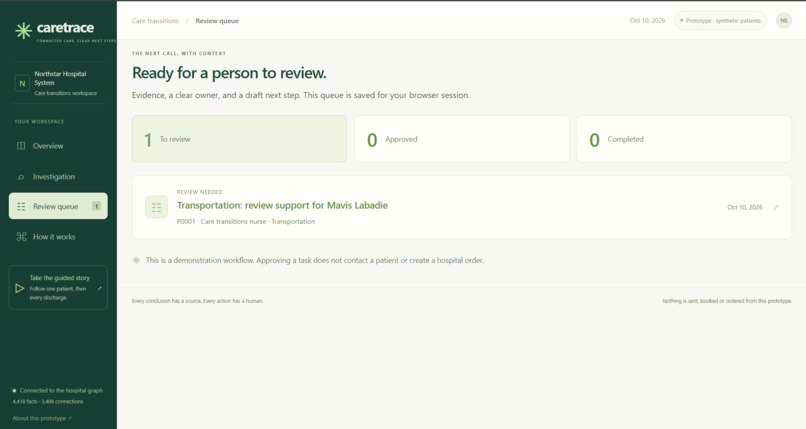Select Review queue in the sidebar
Image resolution: width=806 pixels, height=429 pixels.
(58, 206)
